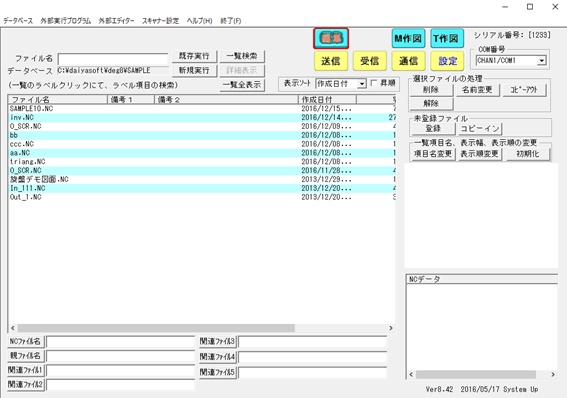Select the SAMPLE10.NC file row

coord(202,109)
